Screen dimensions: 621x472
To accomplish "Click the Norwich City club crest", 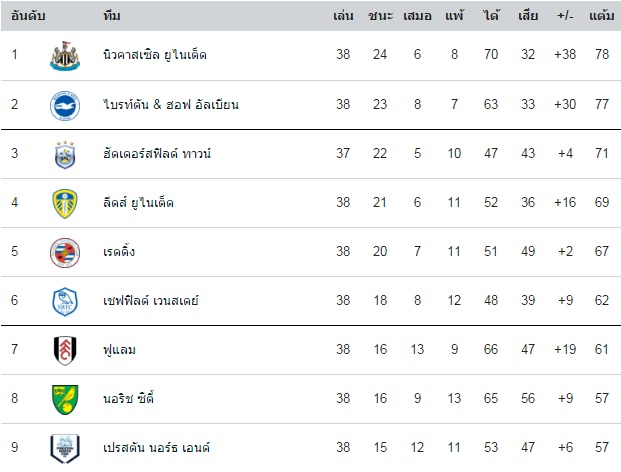I will coord(66,399).
